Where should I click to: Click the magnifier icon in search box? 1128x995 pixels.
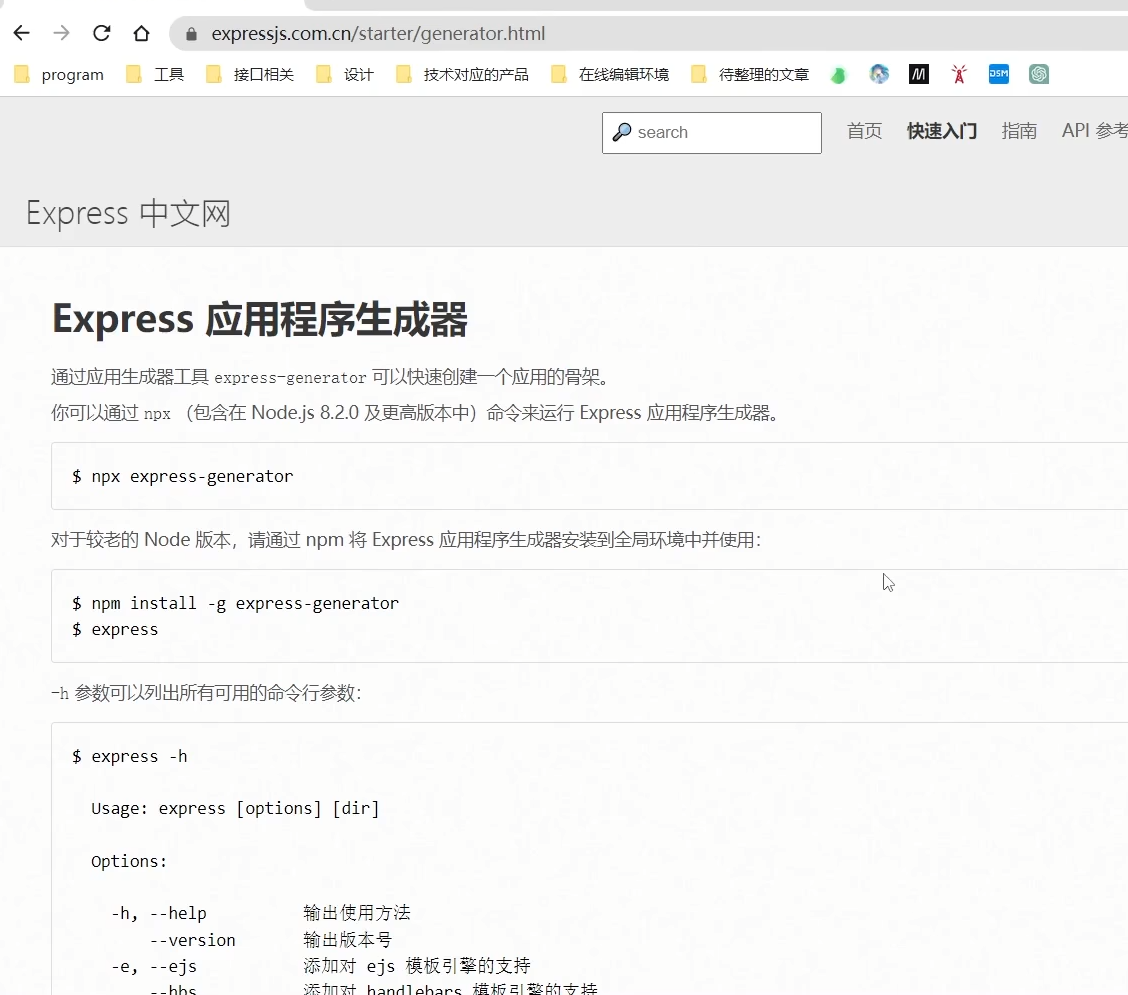(622, 132)
